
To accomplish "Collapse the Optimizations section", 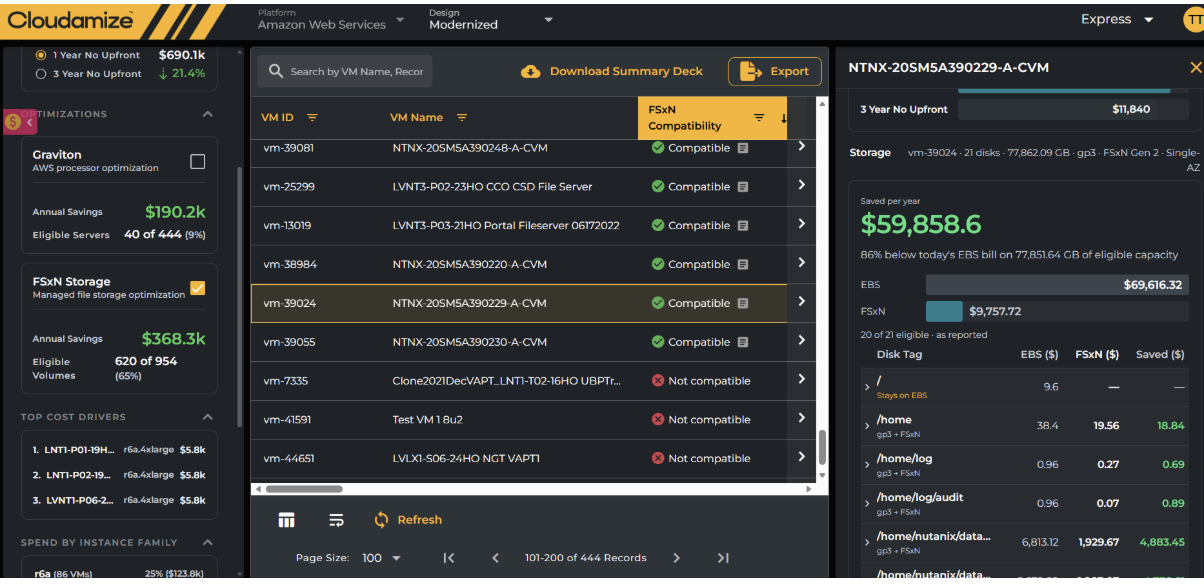I will click(x=207, y=114).
